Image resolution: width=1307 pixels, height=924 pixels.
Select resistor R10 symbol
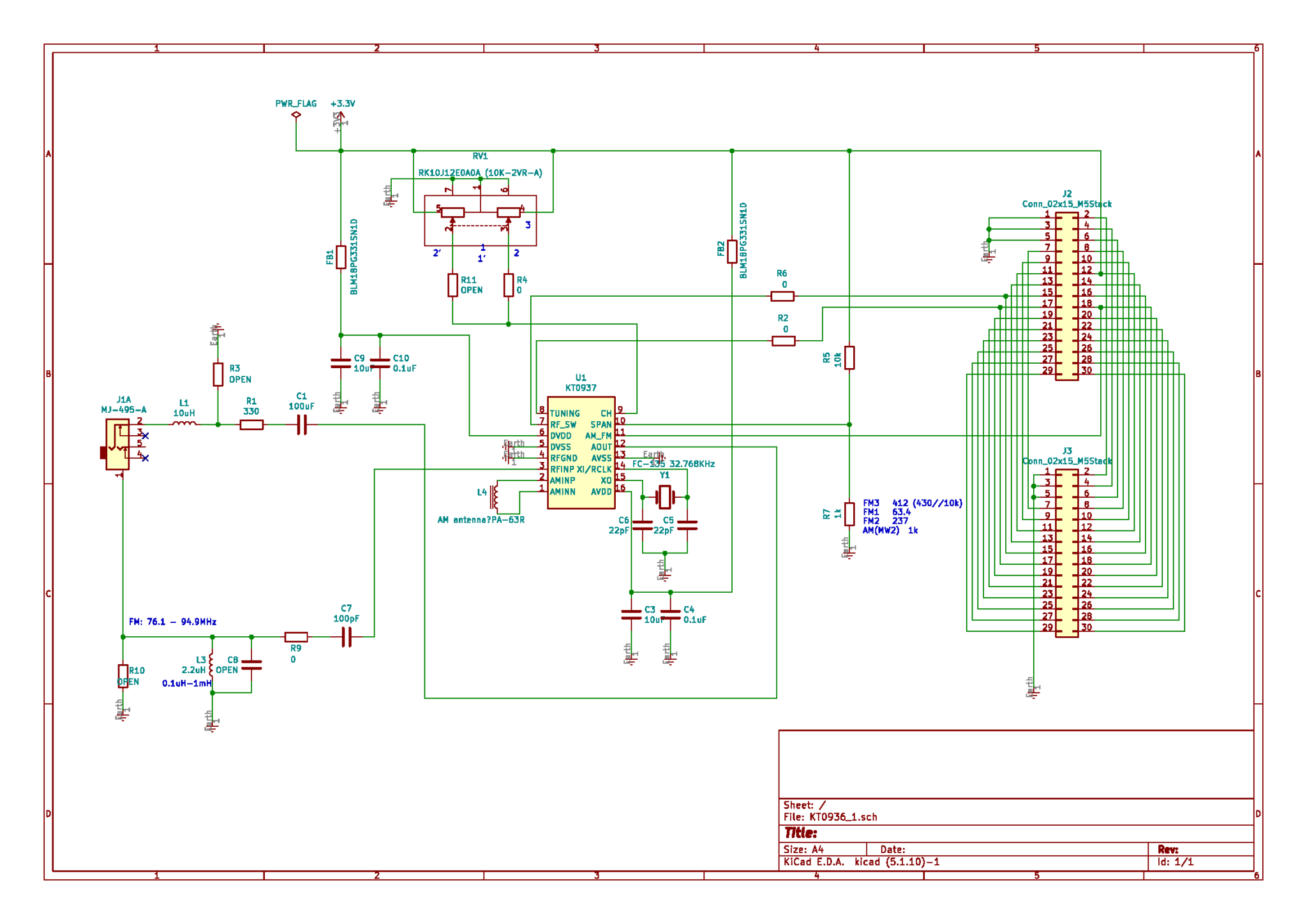[x=123, y=676]
